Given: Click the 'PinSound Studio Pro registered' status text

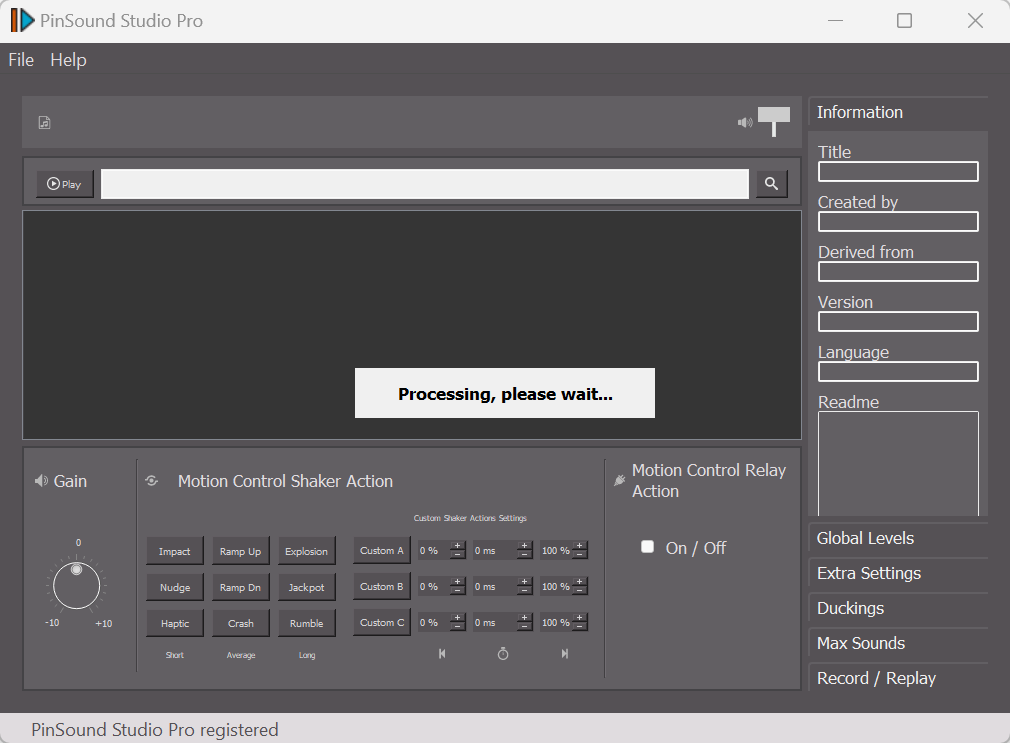Looking at the screenshot, I should [x=155, y=729].
